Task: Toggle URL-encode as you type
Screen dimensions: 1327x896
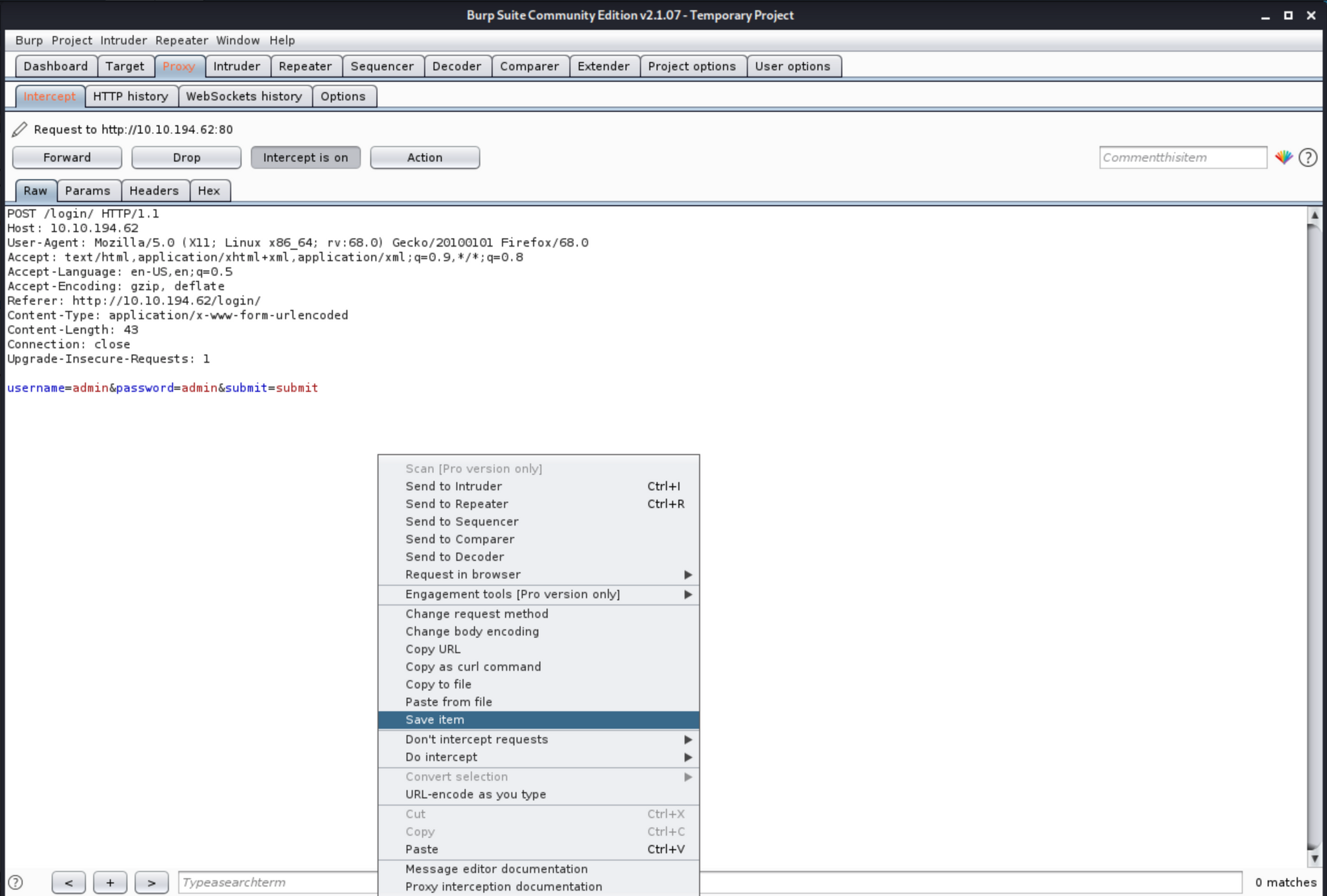Action: pyautogui.click(x=475, y=794)
